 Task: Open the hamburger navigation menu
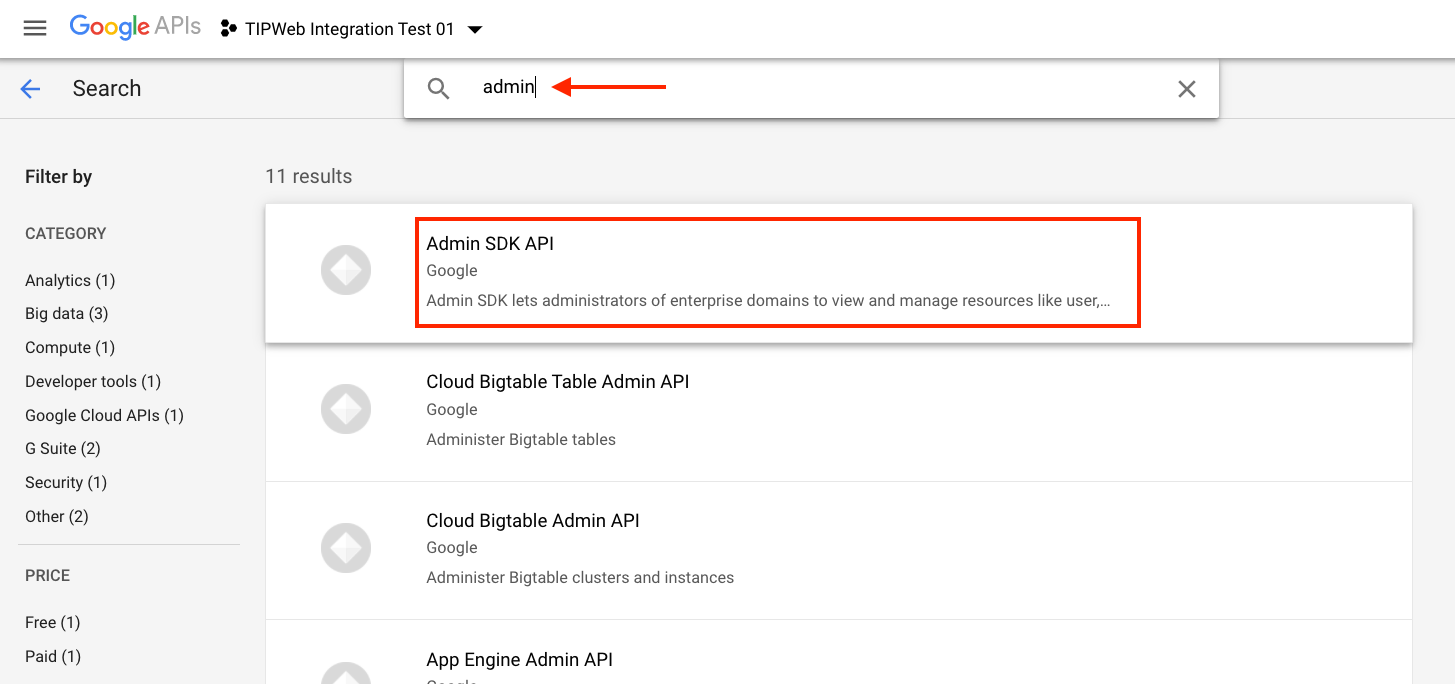pos(35,29)
